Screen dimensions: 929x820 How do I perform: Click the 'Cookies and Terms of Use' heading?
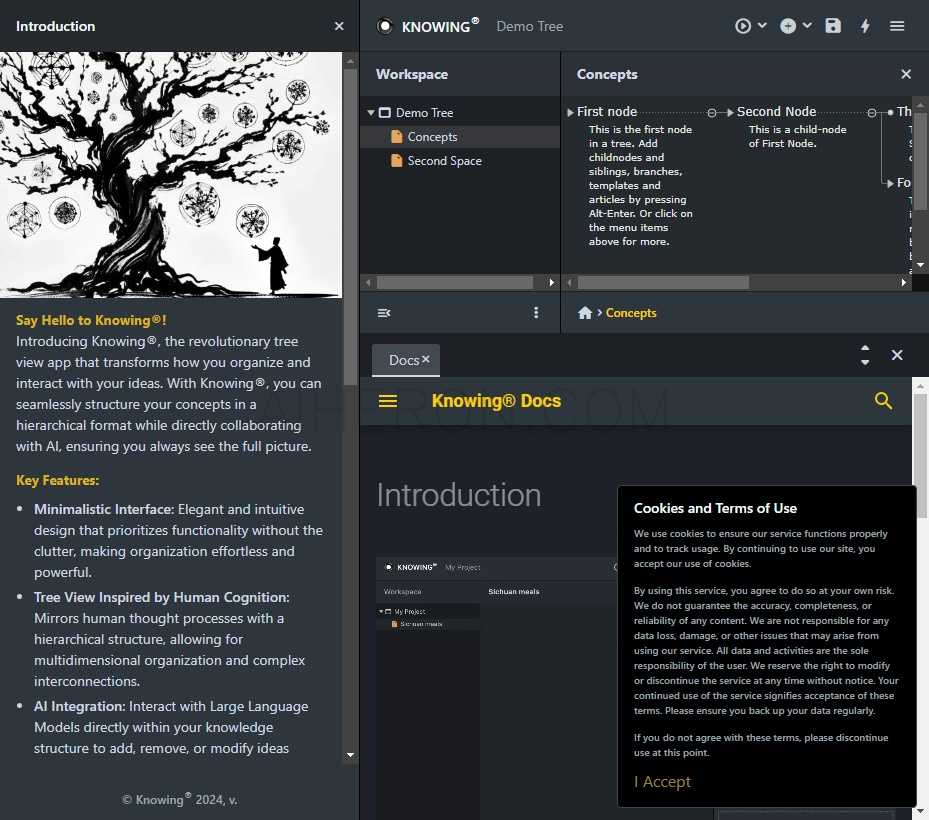point(715,508)
